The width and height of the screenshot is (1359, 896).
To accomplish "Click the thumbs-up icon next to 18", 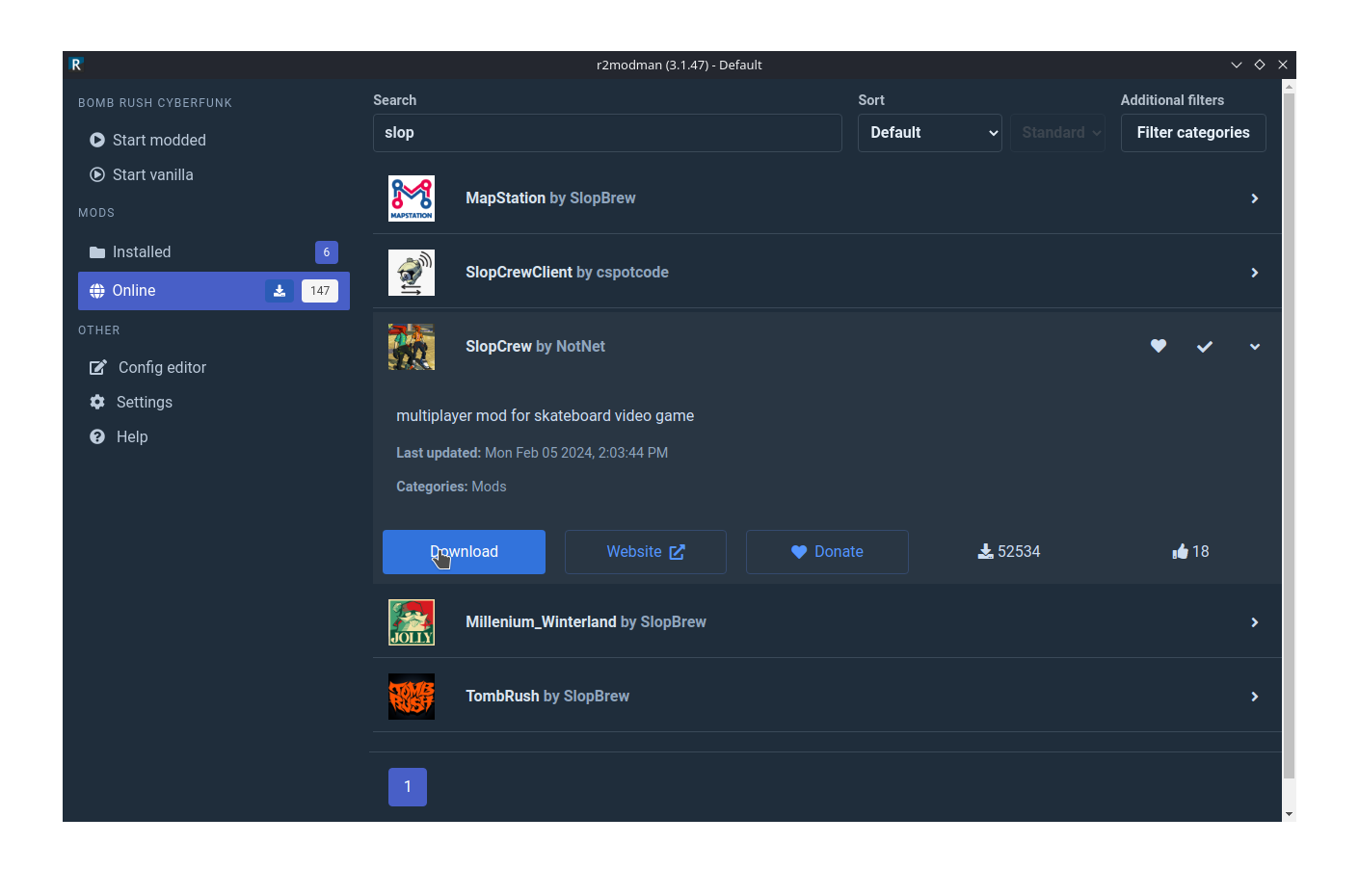I will point(1180,551).
